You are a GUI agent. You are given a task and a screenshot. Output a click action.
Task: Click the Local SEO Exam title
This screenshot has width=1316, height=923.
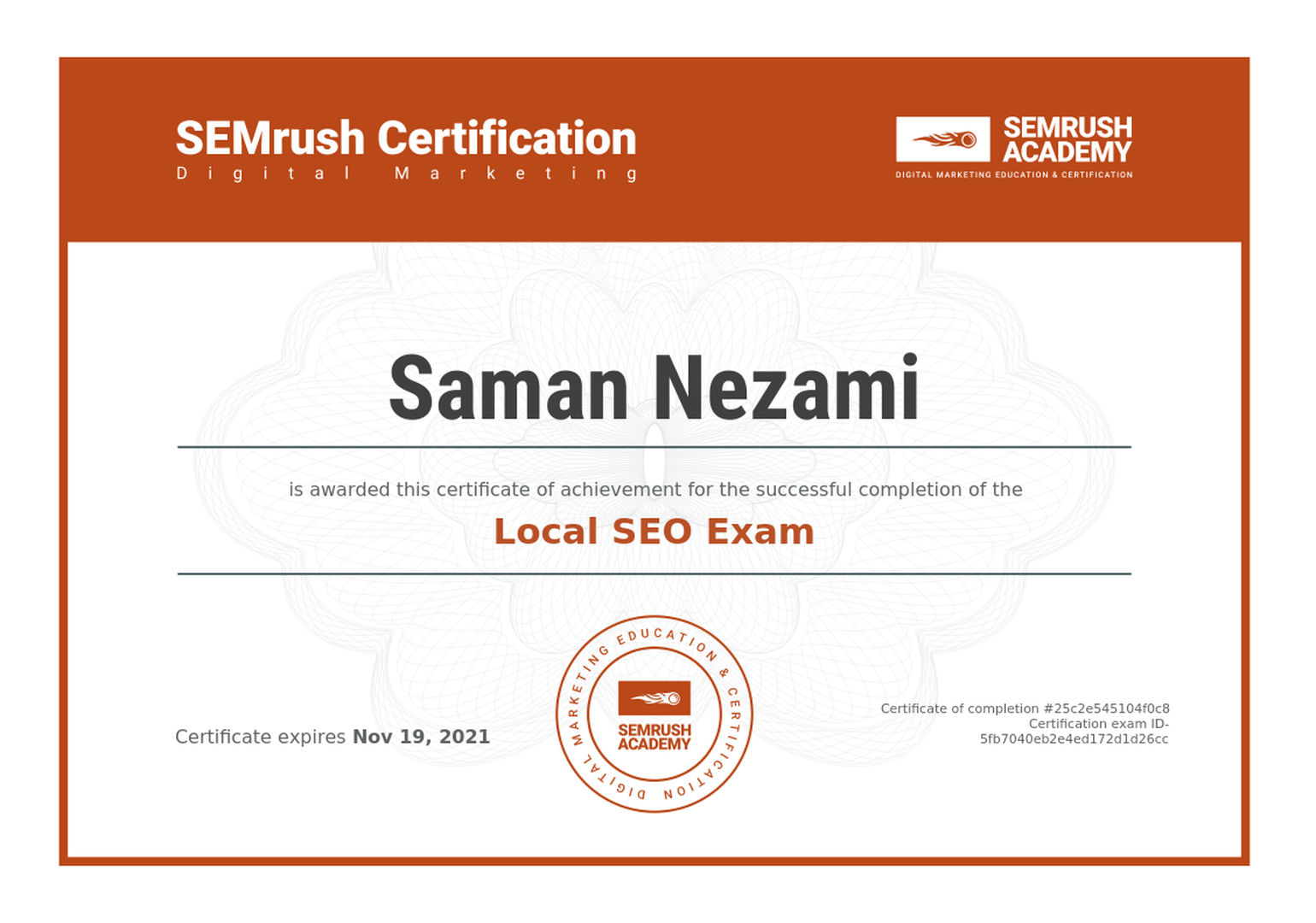(654, 532)
